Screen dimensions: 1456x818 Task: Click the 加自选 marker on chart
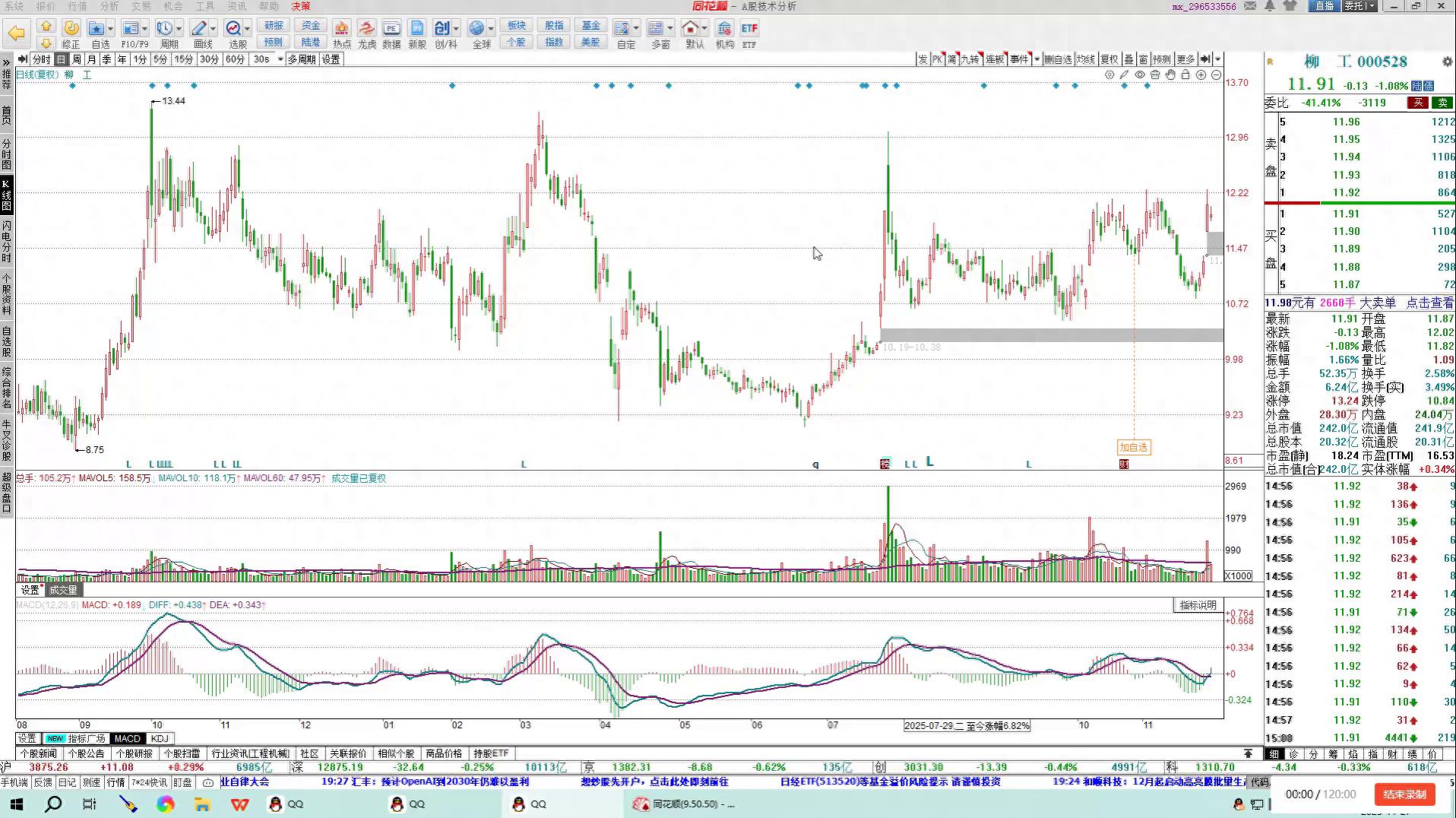(x=1133, y=447)
